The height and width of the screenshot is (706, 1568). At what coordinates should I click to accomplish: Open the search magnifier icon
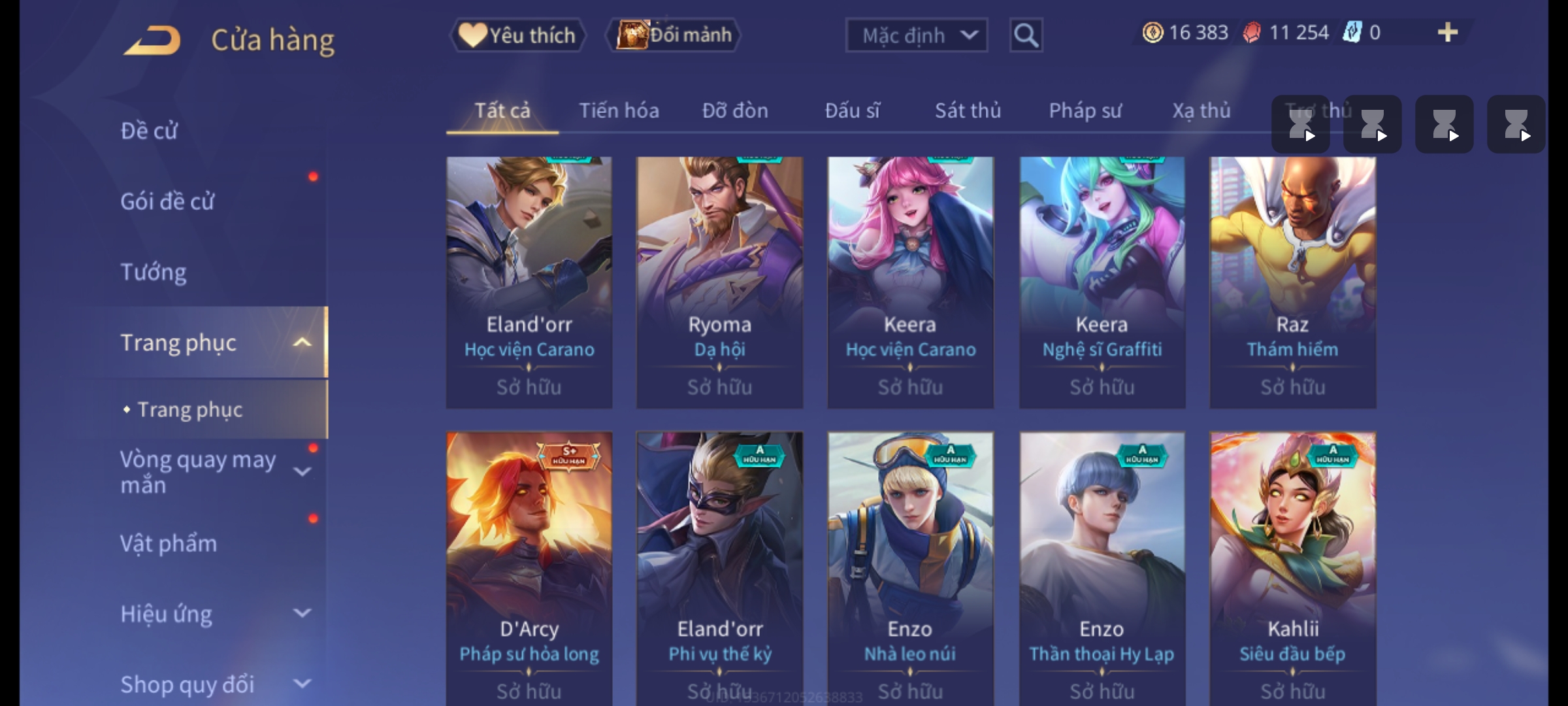pos(1026,35)
